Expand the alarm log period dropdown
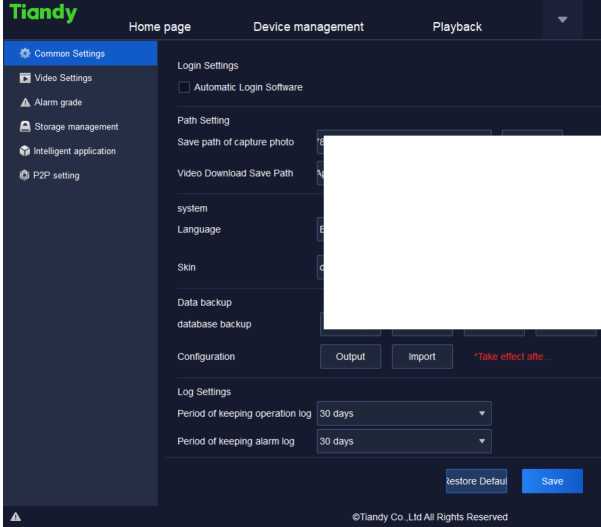 click(x=404, y=441)
